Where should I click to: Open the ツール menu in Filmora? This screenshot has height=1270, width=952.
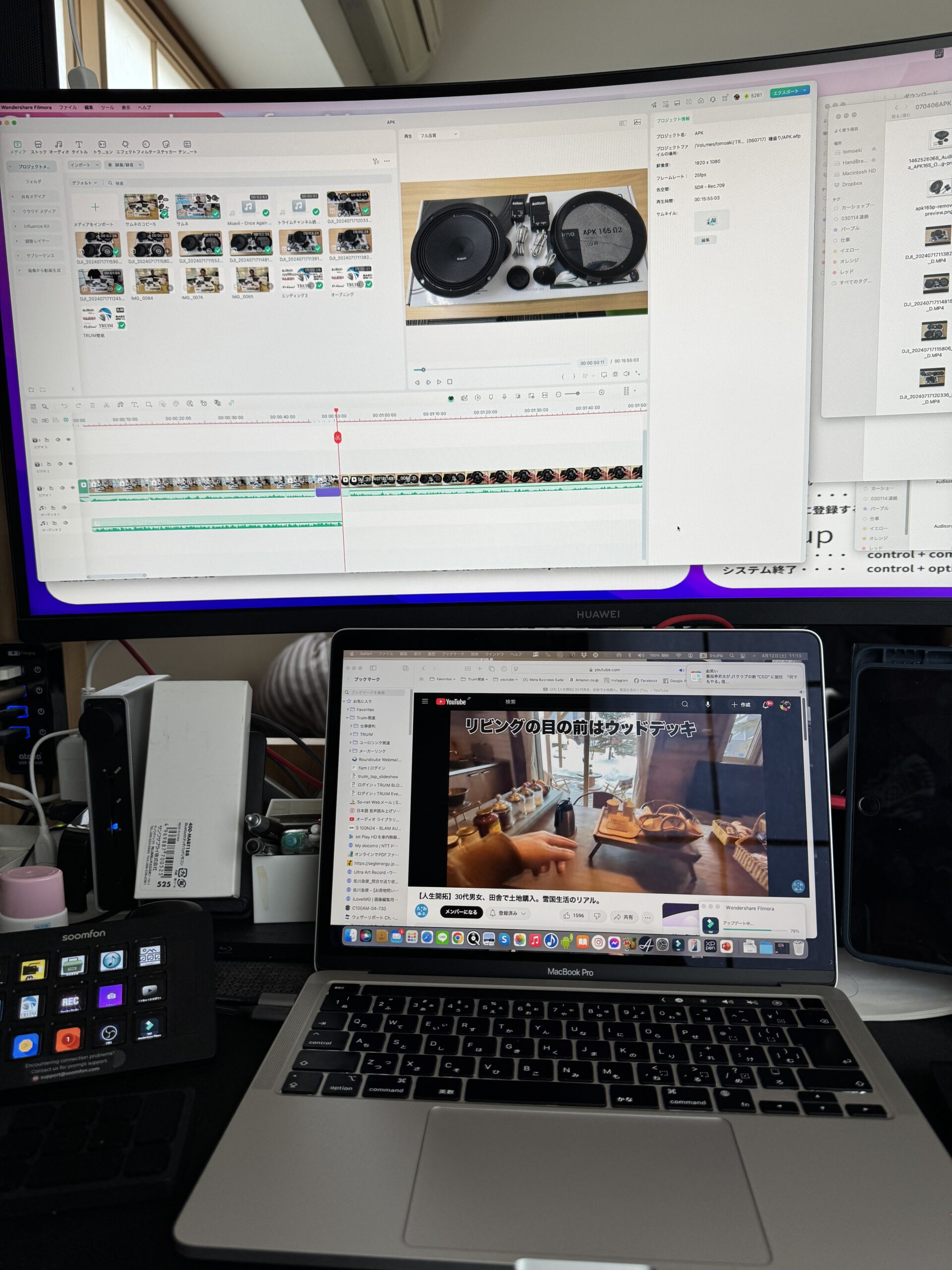107,107
